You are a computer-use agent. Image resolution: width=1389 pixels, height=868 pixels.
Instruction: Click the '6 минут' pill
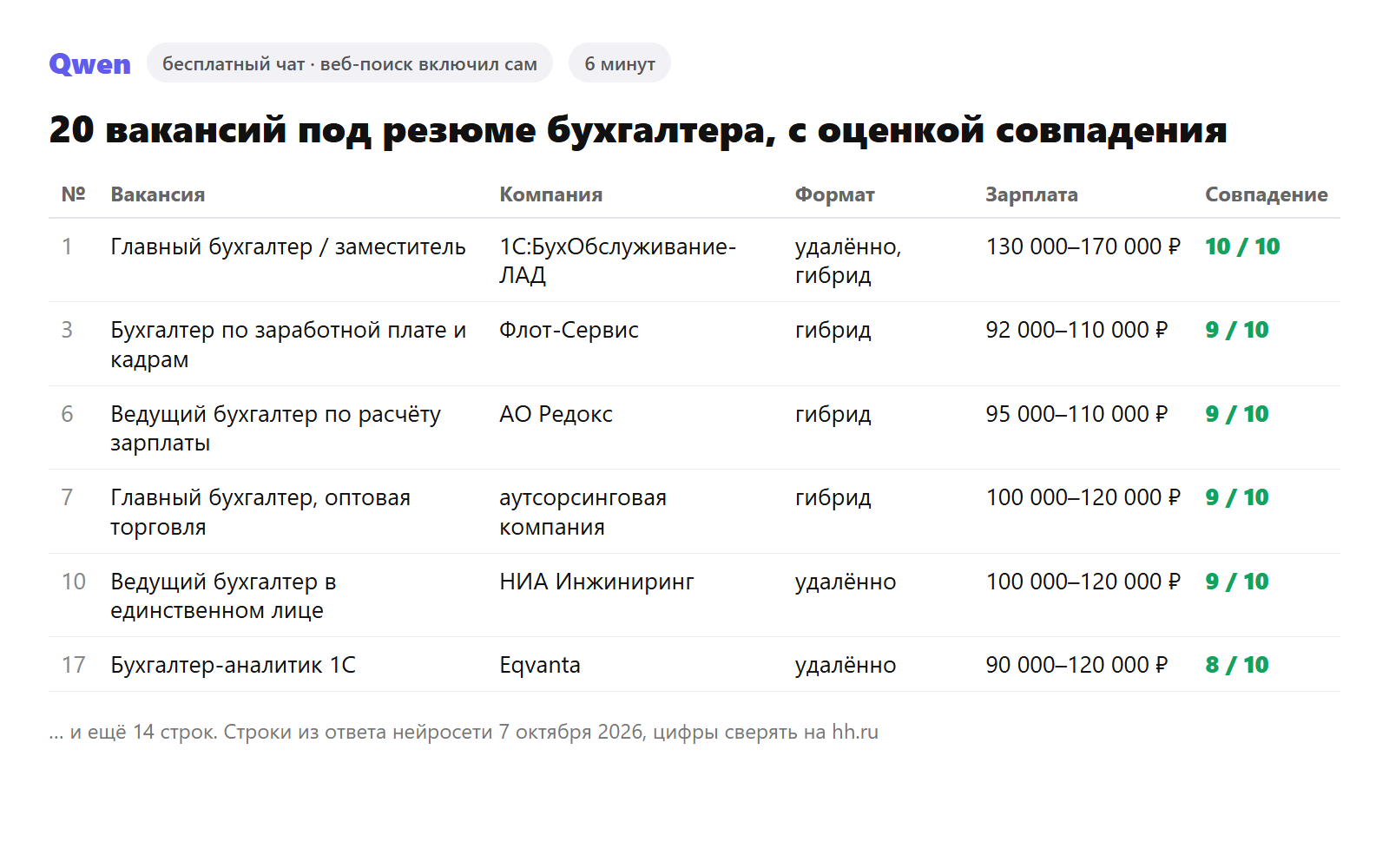[620, 63]
